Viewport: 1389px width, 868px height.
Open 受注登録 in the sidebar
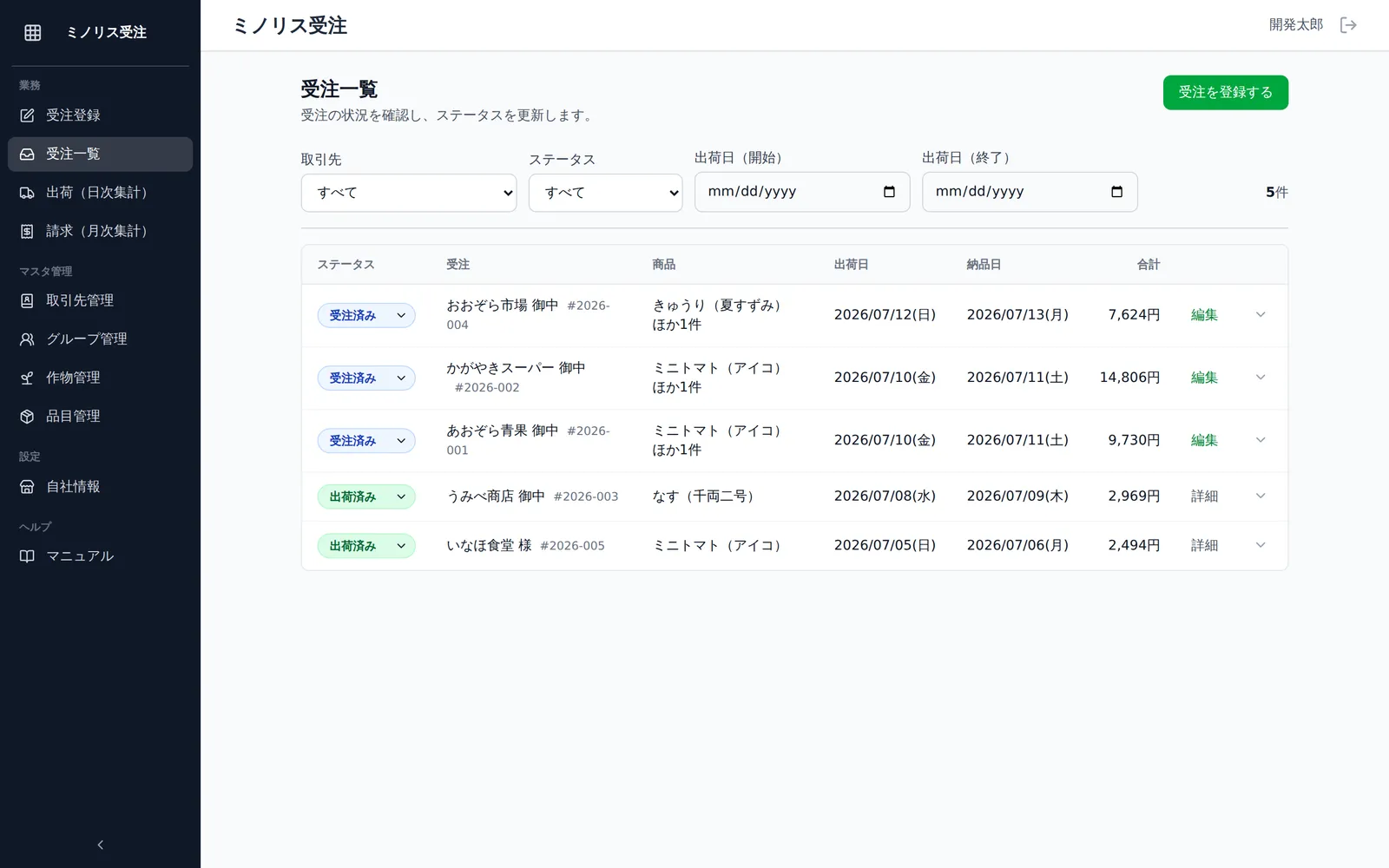[100, 115]
